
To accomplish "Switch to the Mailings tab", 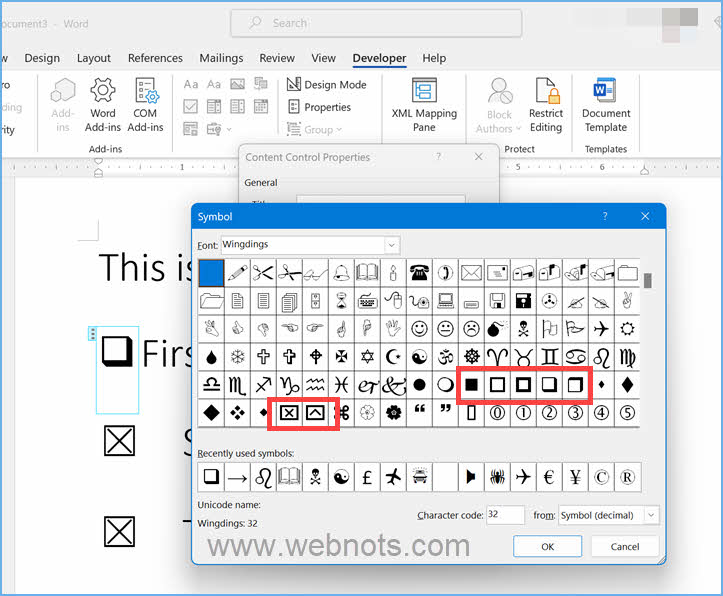I will point(221,58).
